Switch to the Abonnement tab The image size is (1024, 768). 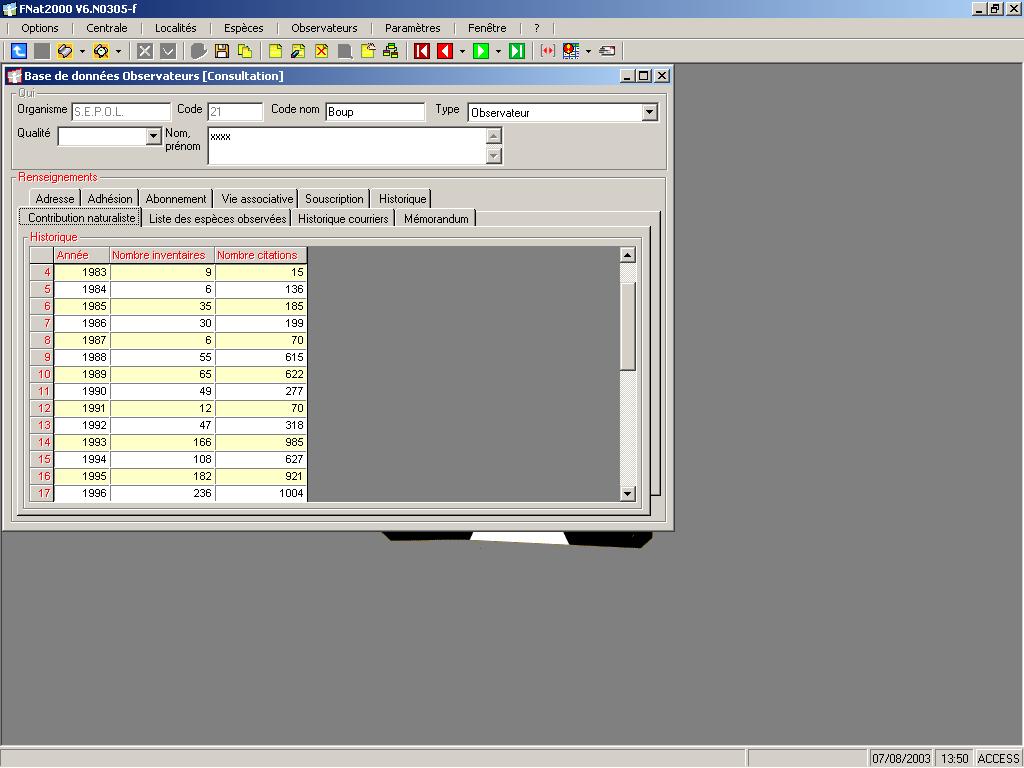point(176,199)
